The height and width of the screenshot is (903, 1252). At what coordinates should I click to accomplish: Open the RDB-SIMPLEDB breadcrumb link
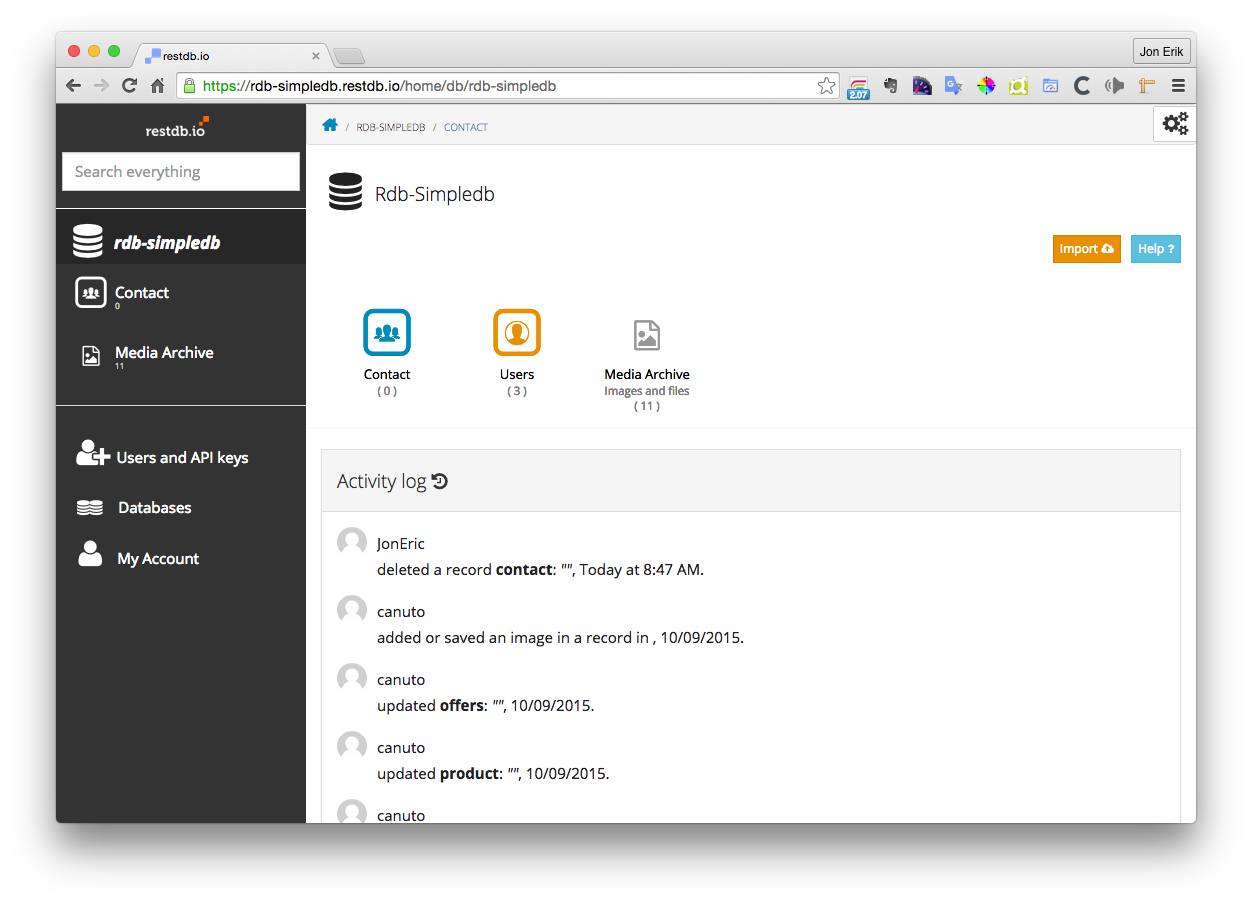(x=391, y=127)
